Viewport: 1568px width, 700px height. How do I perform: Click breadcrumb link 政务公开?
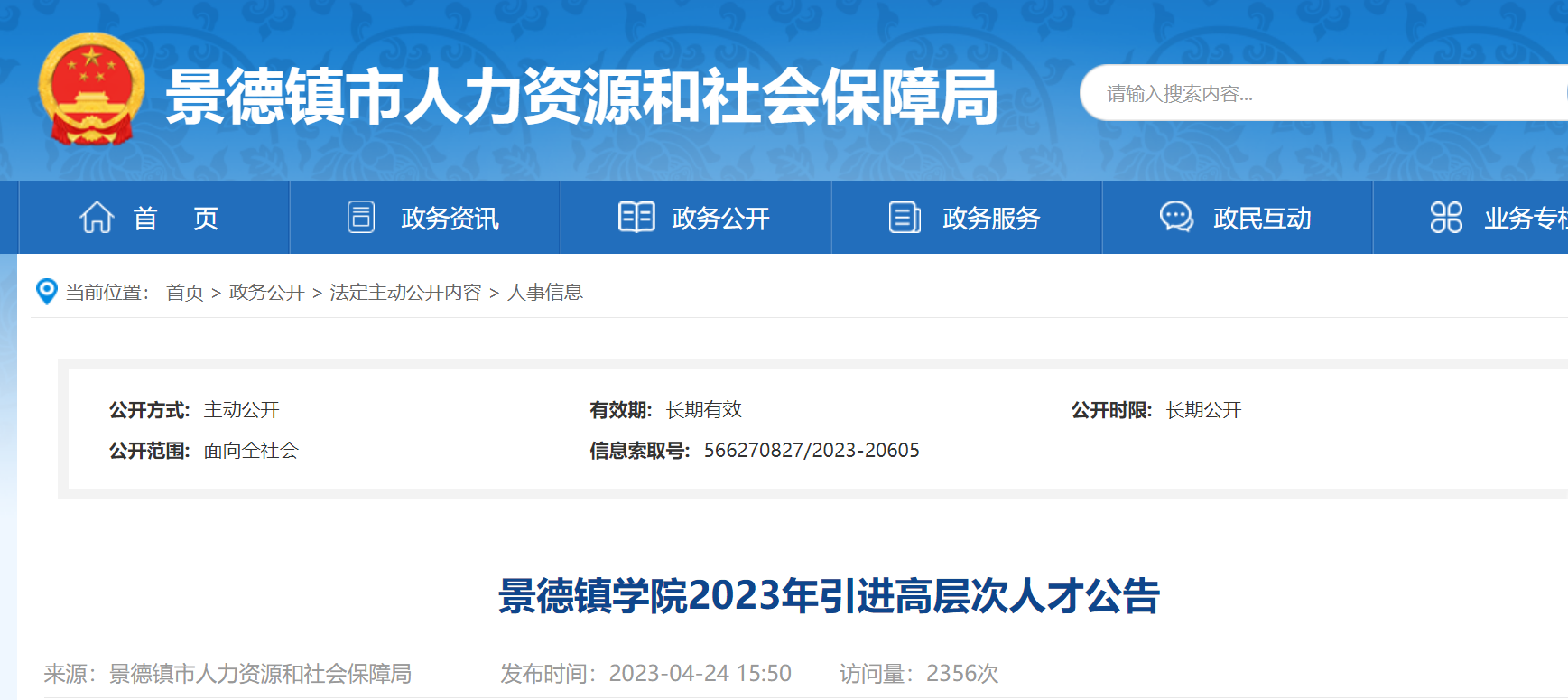tap(267, 293)
